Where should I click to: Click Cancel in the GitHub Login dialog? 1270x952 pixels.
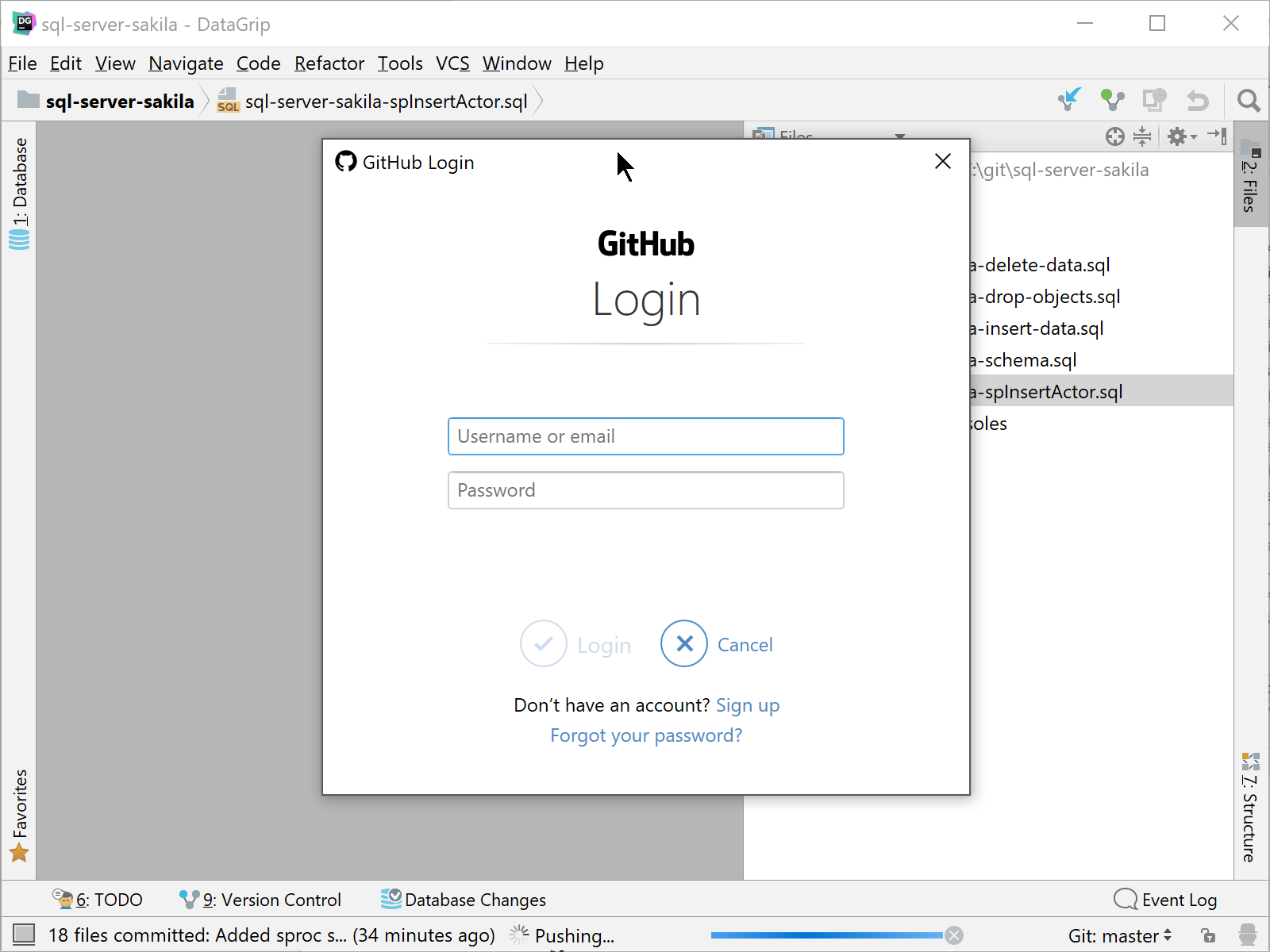click(x=717, y=644)
